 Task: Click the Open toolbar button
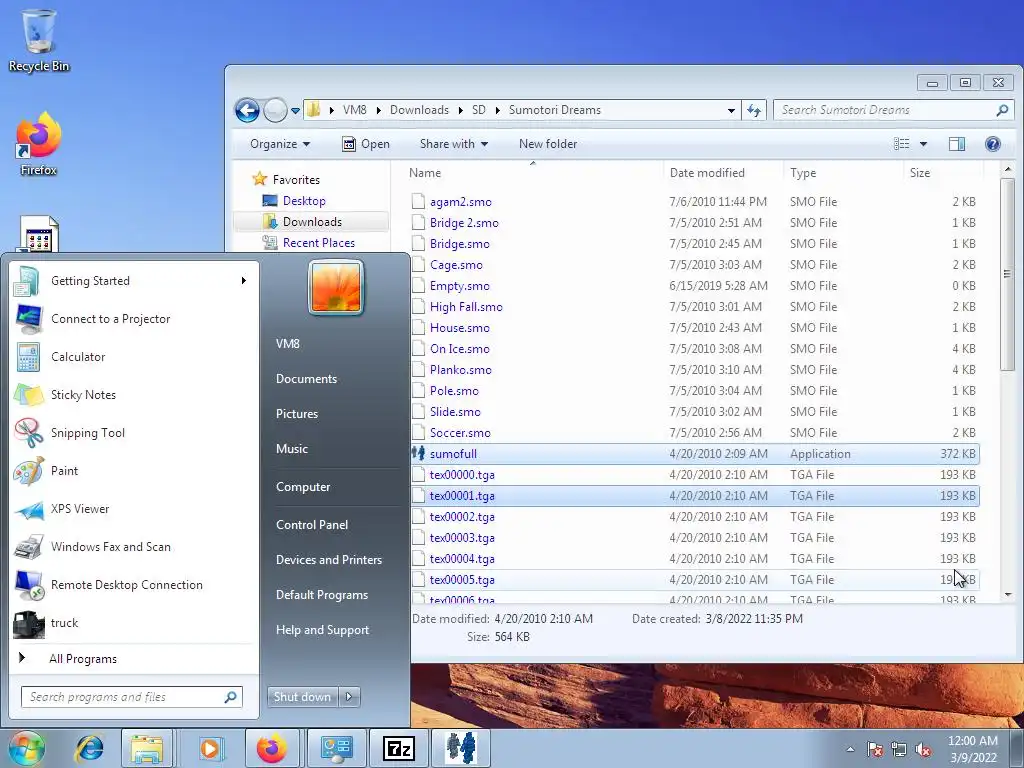[x=366, y=144]
